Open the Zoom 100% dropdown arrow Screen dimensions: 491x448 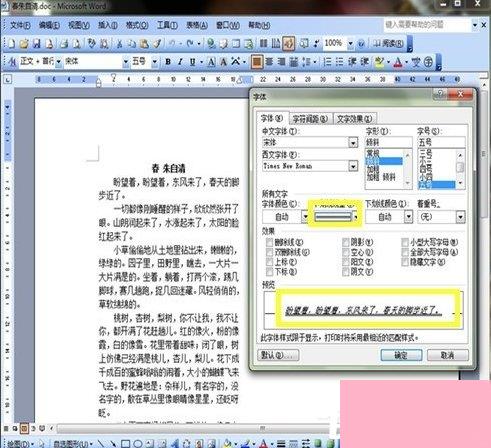[x=350, y=44]
